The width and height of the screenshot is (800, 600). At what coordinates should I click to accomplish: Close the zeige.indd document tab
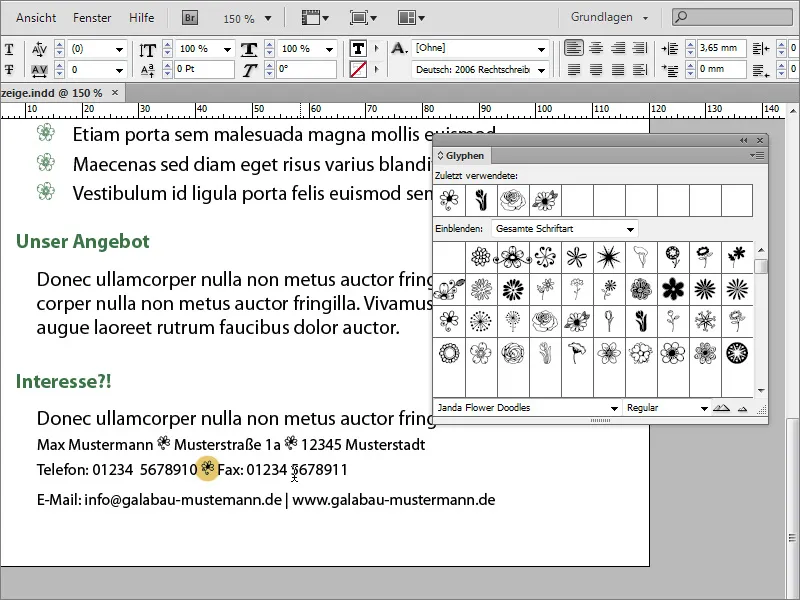click(115, 92)
